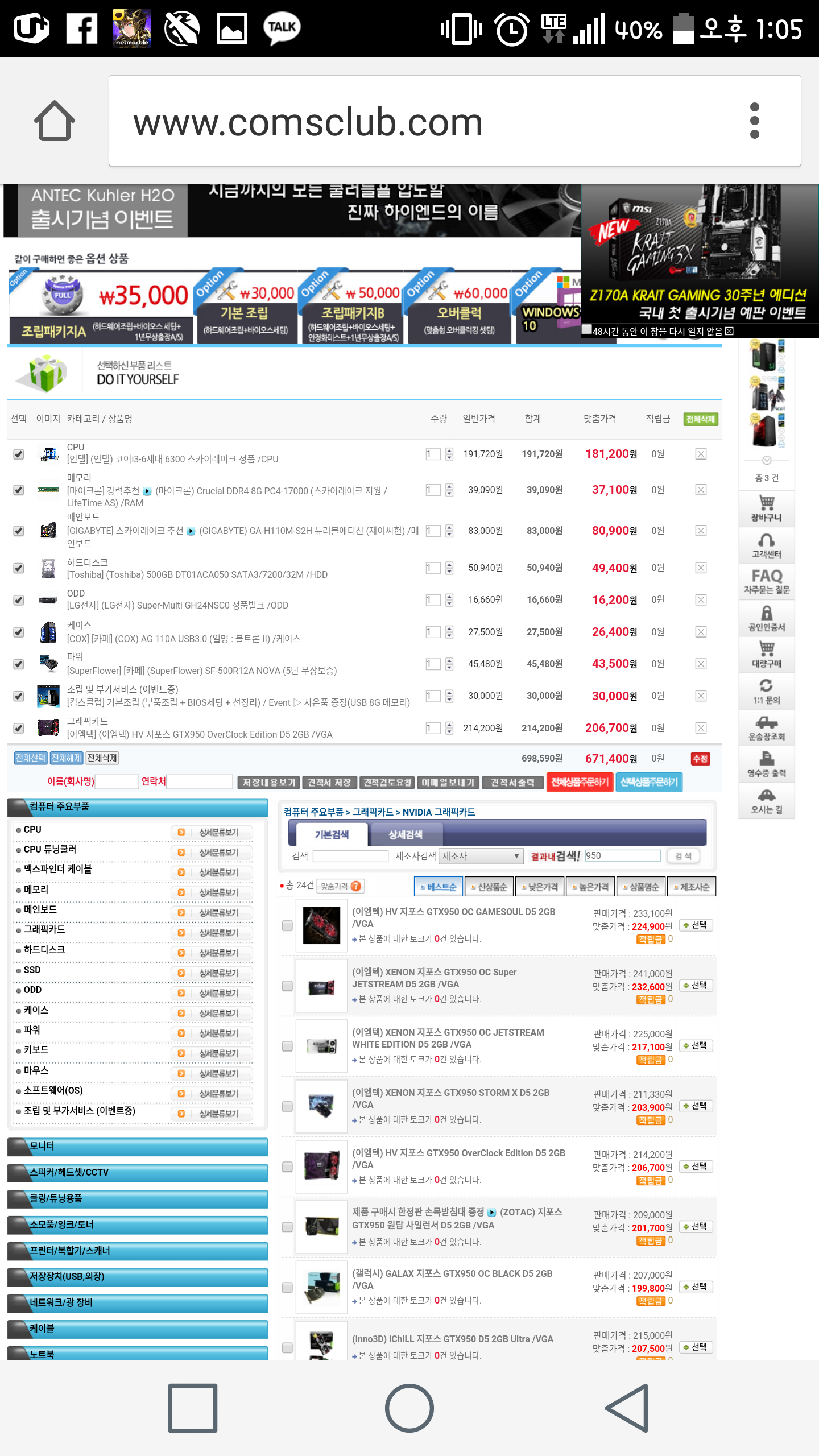Screen dimensions: 819x1456
Task: Open the 제조사 manufacturer dropdown
Action: [x=481, y=856]
